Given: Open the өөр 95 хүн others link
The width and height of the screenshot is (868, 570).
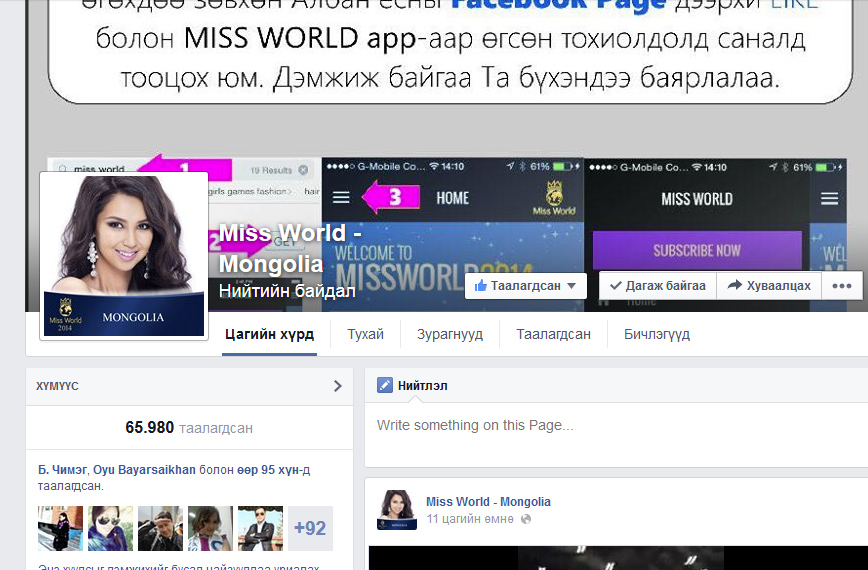Looking at the screenshot, I should click(x=268, y=470).
